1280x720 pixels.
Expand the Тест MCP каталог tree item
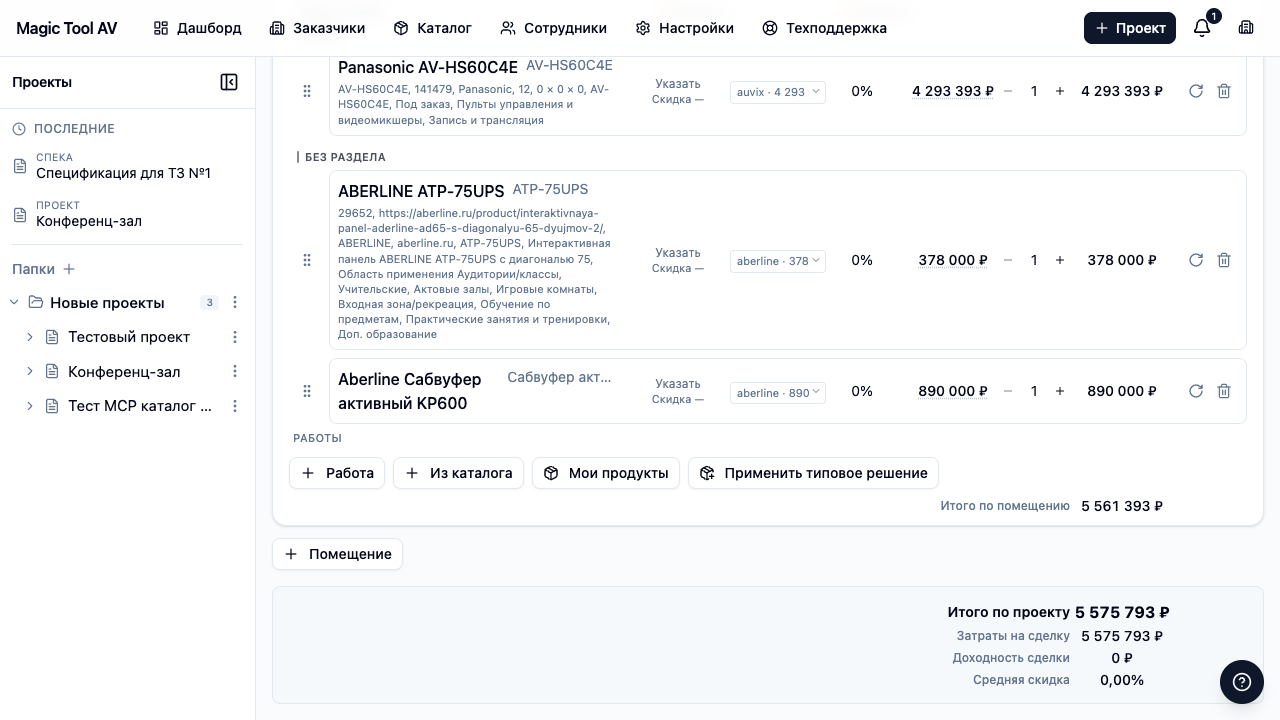coord(30,406)
